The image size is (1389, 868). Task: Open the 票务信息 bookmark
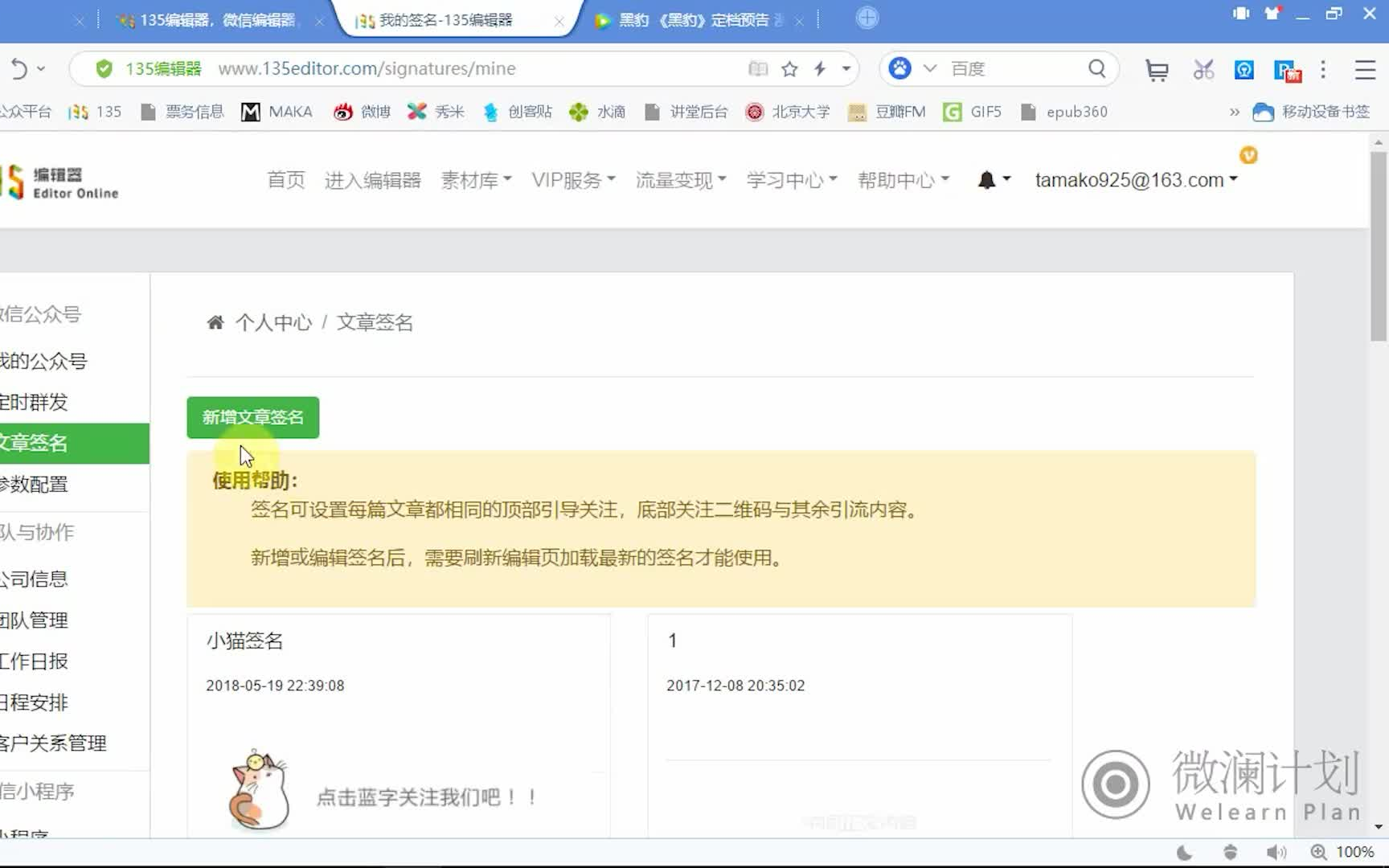tap(182, 112)
